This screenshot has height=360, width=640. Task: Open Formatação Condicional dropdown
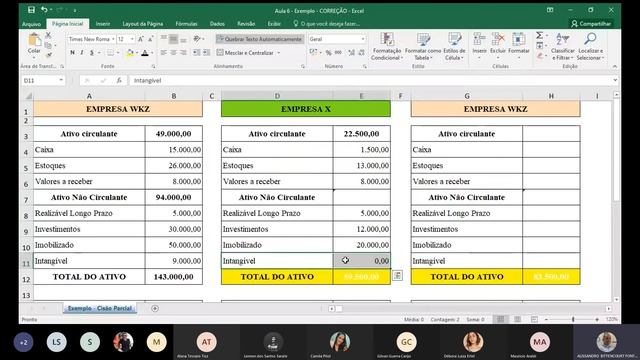pyautogui.click(x=387, y=46)
